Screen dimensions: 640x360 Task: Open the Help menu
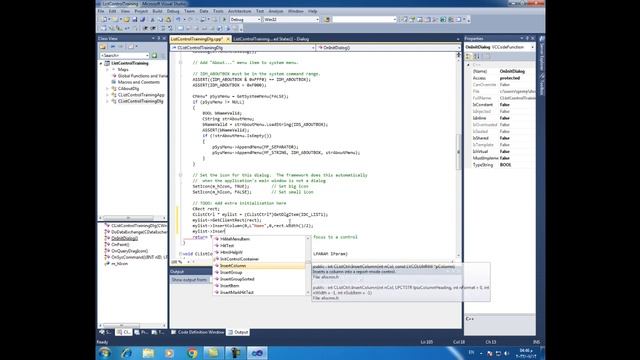pos(313,11)
